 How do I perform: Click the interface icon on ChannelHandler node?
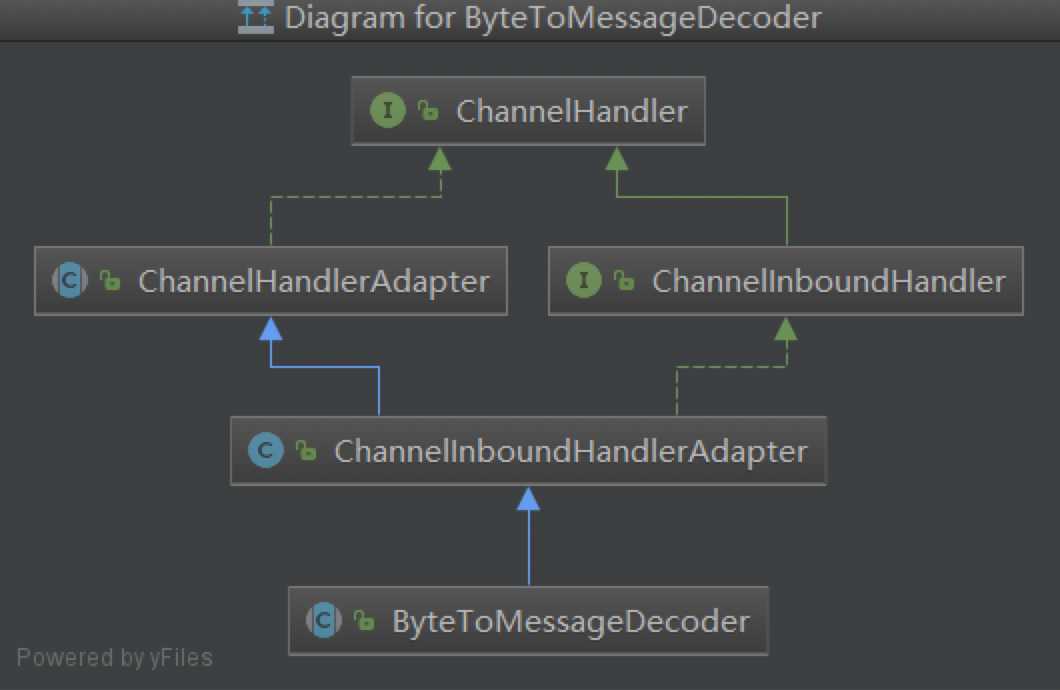[x=387, y=110]
